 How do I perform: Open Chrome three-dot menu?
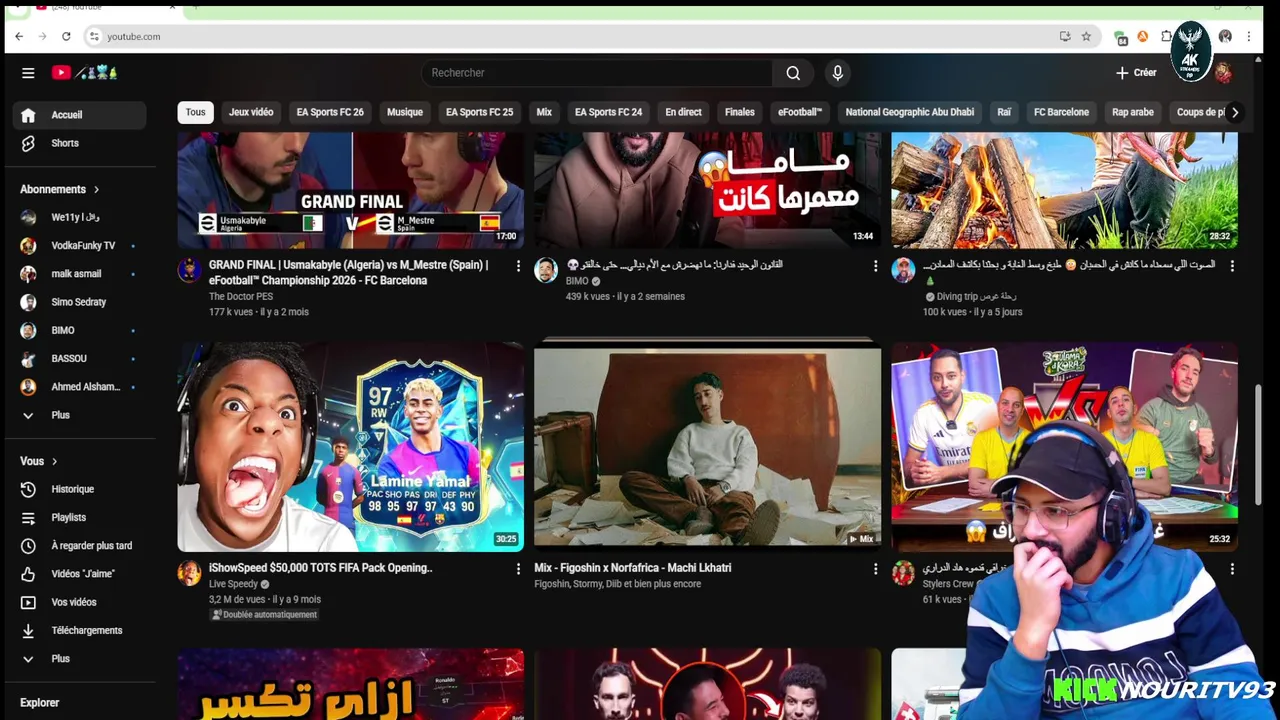click(x=1248, y=36)
